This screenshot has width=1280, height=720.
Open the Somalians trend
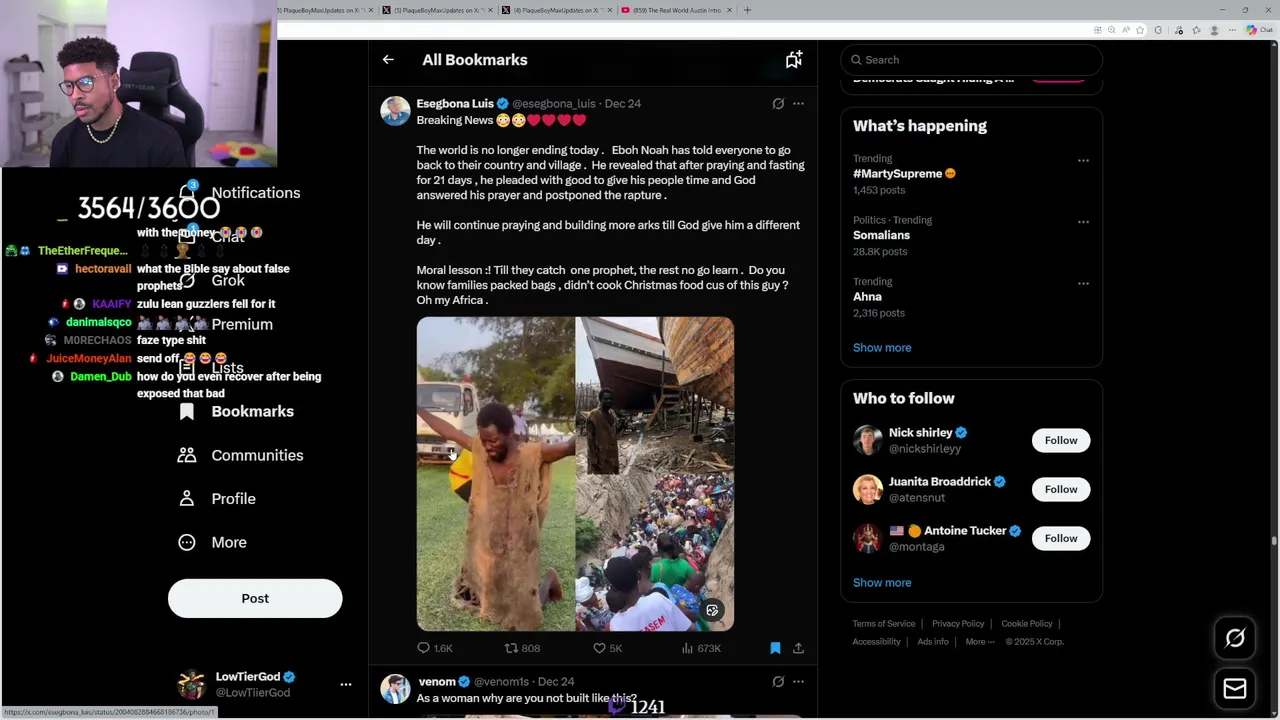click(x=881, y=235)
